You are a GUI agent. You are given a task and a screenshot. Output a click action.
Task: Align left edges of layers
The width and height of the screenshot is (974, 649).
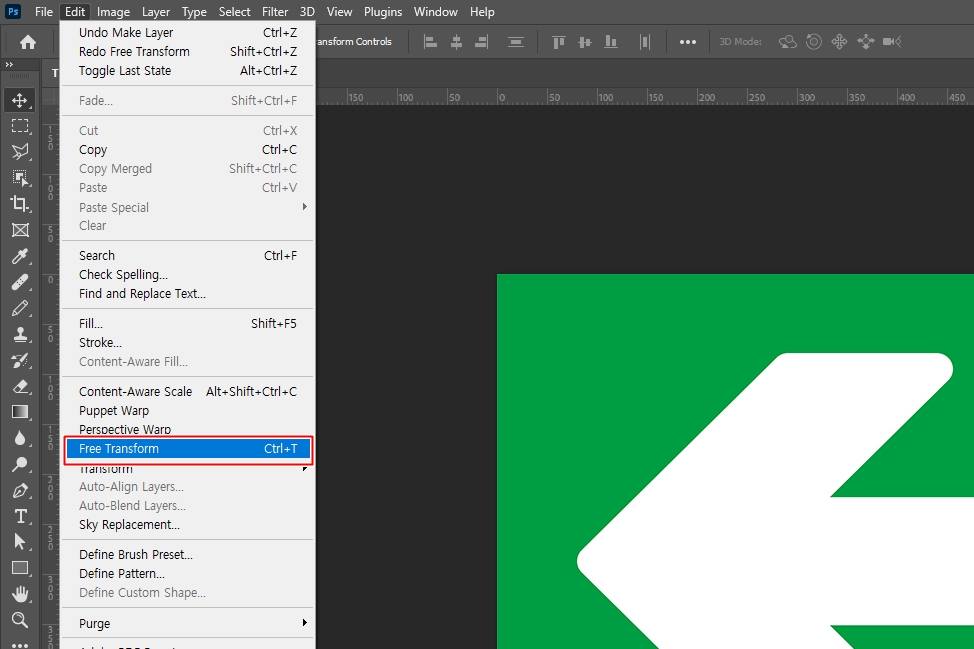[430, 42]
